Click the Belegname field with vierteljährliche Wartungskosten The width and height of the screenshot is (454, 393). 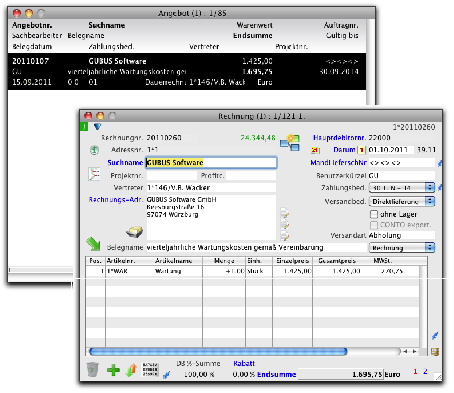click(256, 248)
